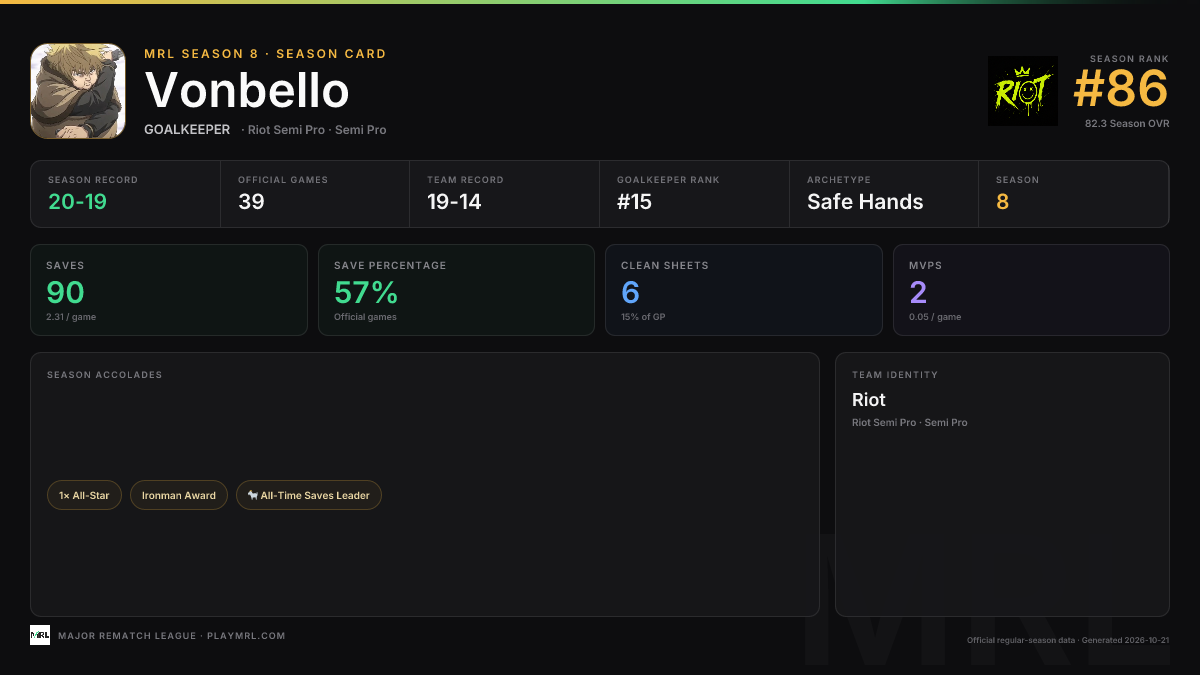
Task: Click the Safe Hands archetype cell
Action: tap(884, 194)
